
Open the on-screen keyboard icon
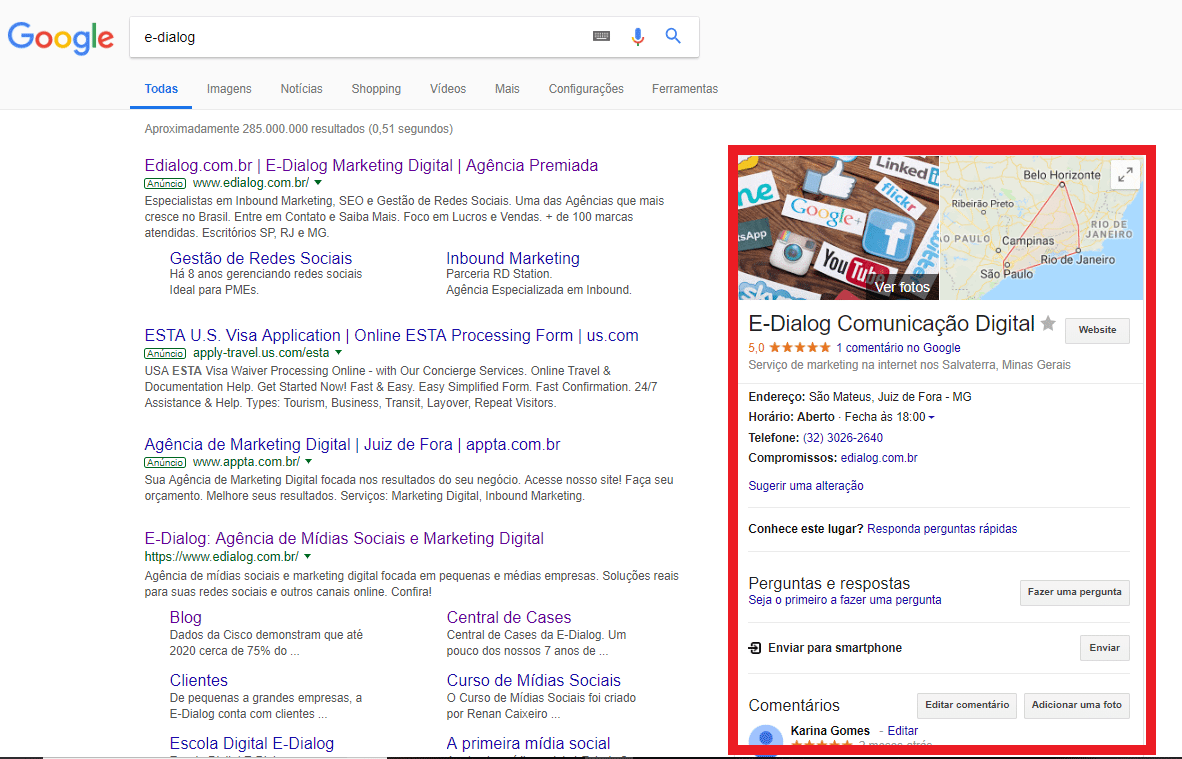tap(601, 36)
